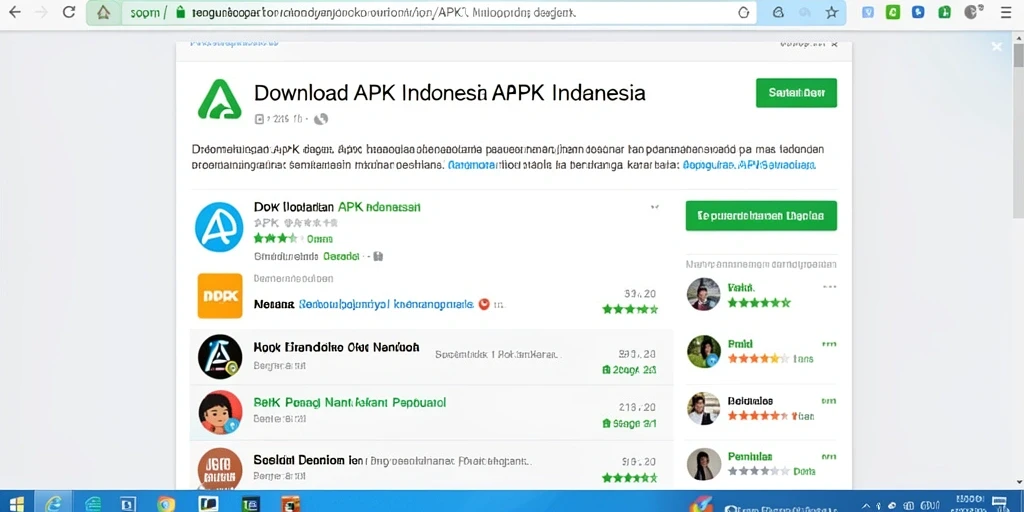1024x512 pixels.
Task: Click the cloud icon beside the address bar
Action: coord(778,12)
